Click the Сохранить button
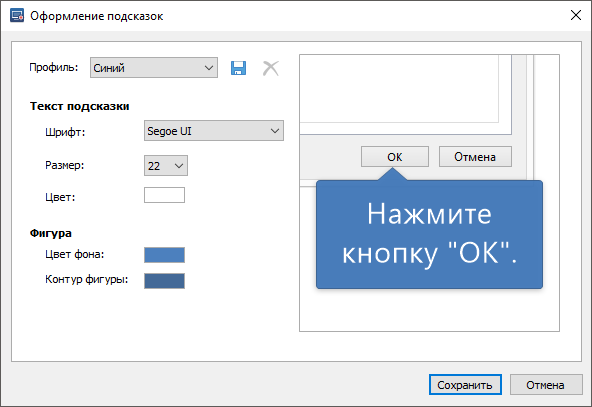 coord(465,385)
